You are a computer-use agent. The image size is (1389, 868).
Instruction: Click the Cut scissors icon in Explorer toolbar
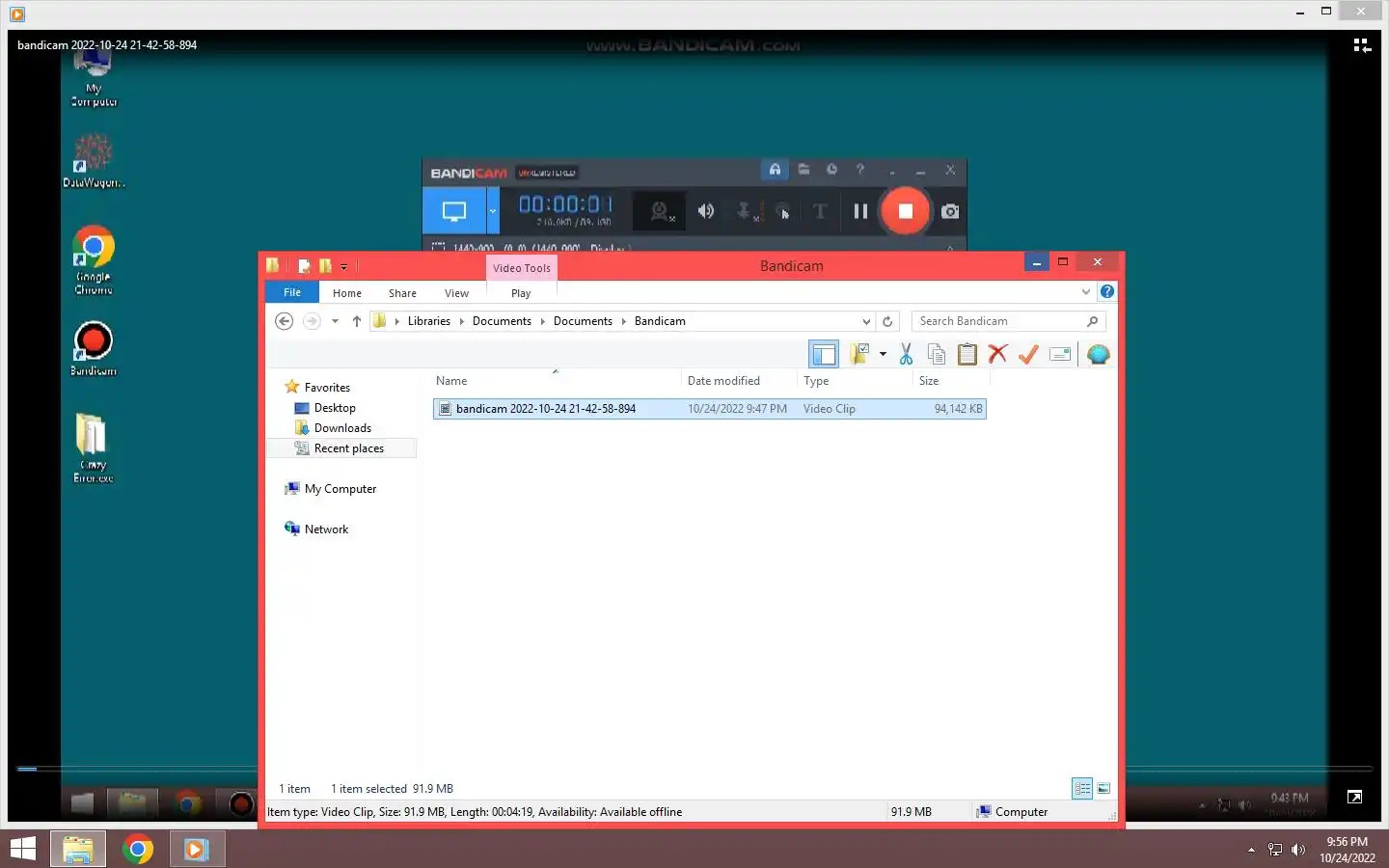point(906,354)
